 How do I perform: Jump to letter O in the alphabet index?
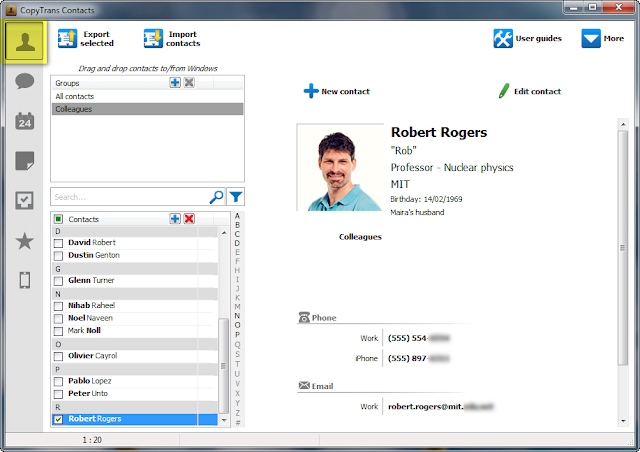tap(237, 325)
